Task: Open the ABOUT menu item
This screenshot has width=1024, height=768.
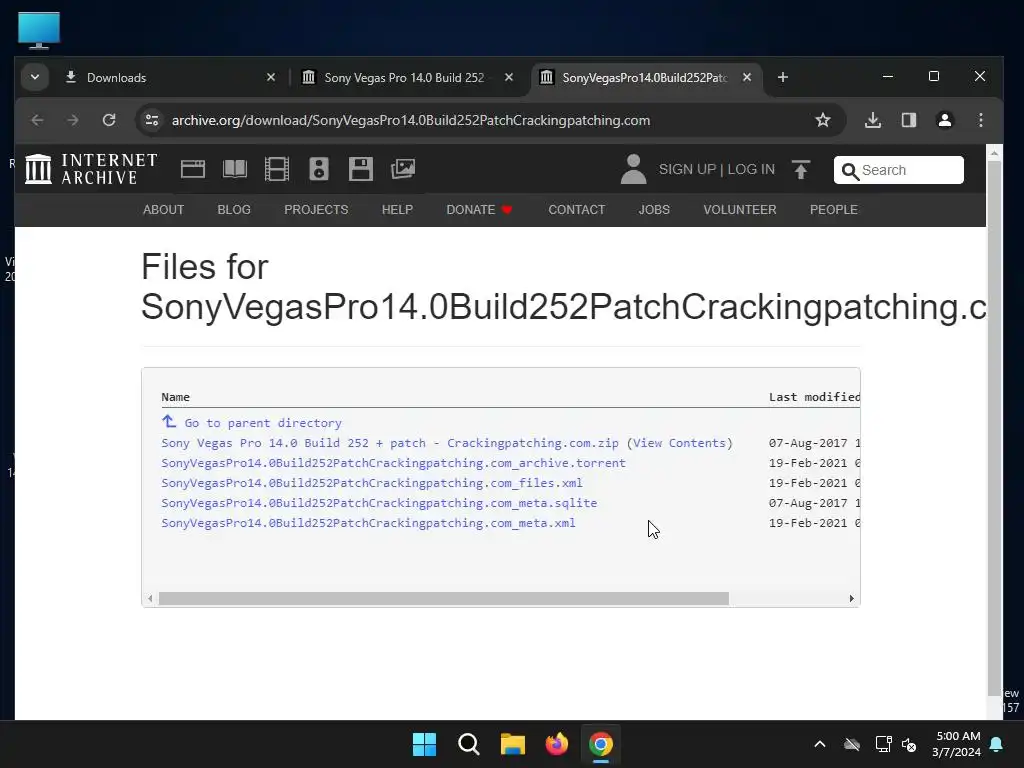Action: pyautogui.click(x=163, y=210)
